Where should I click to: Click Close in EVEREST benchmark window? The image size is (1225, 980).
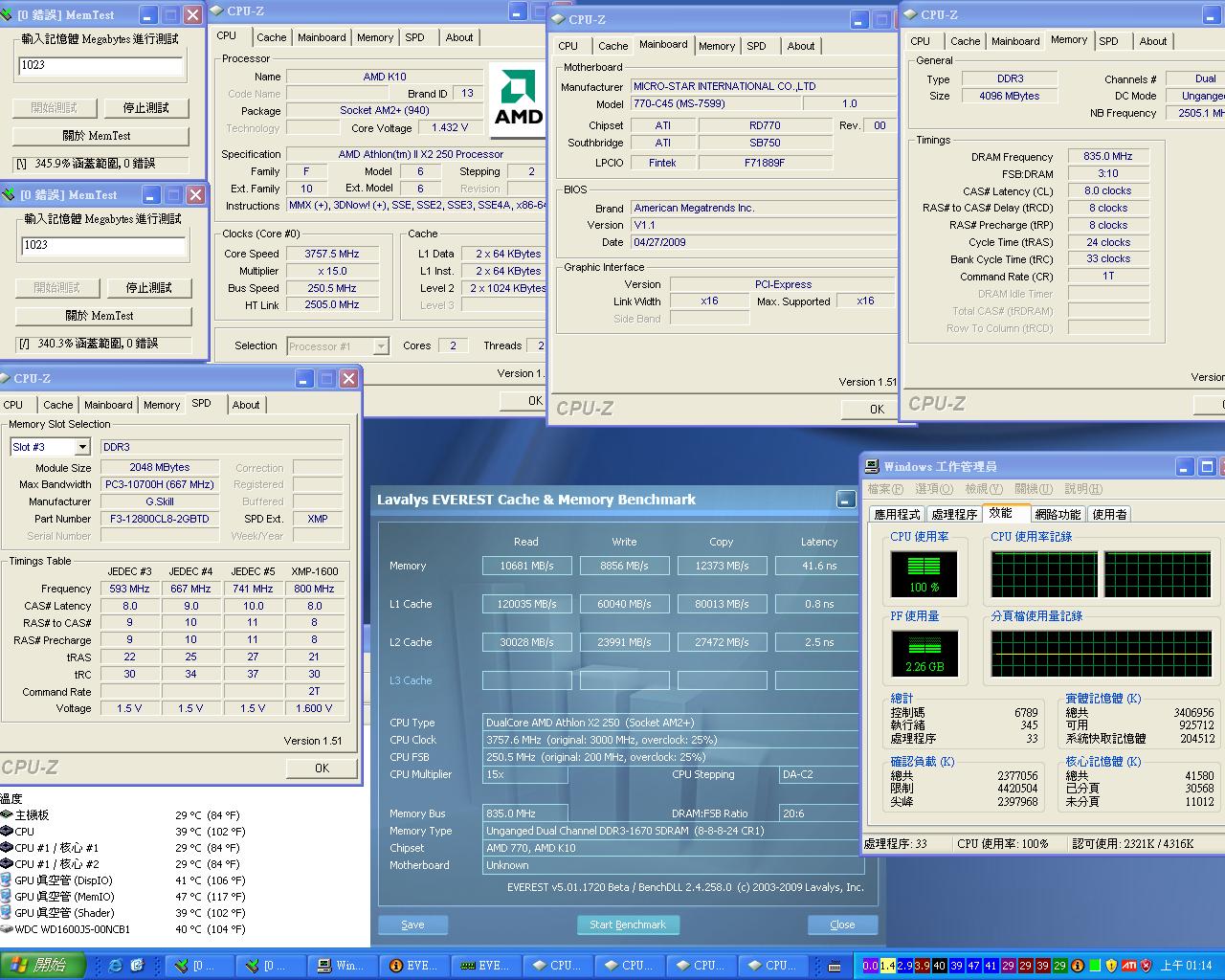[x=842, y=924]
